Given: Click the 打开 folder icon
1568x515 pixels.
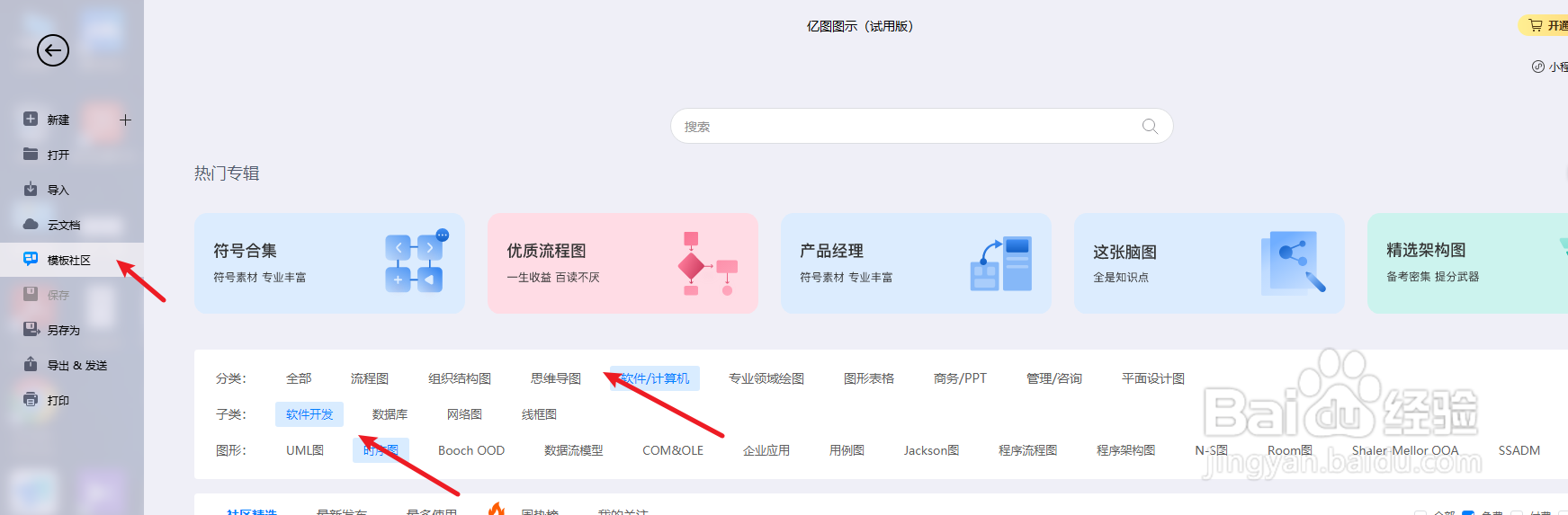Looking at the screenshot, I should (31, 154).
